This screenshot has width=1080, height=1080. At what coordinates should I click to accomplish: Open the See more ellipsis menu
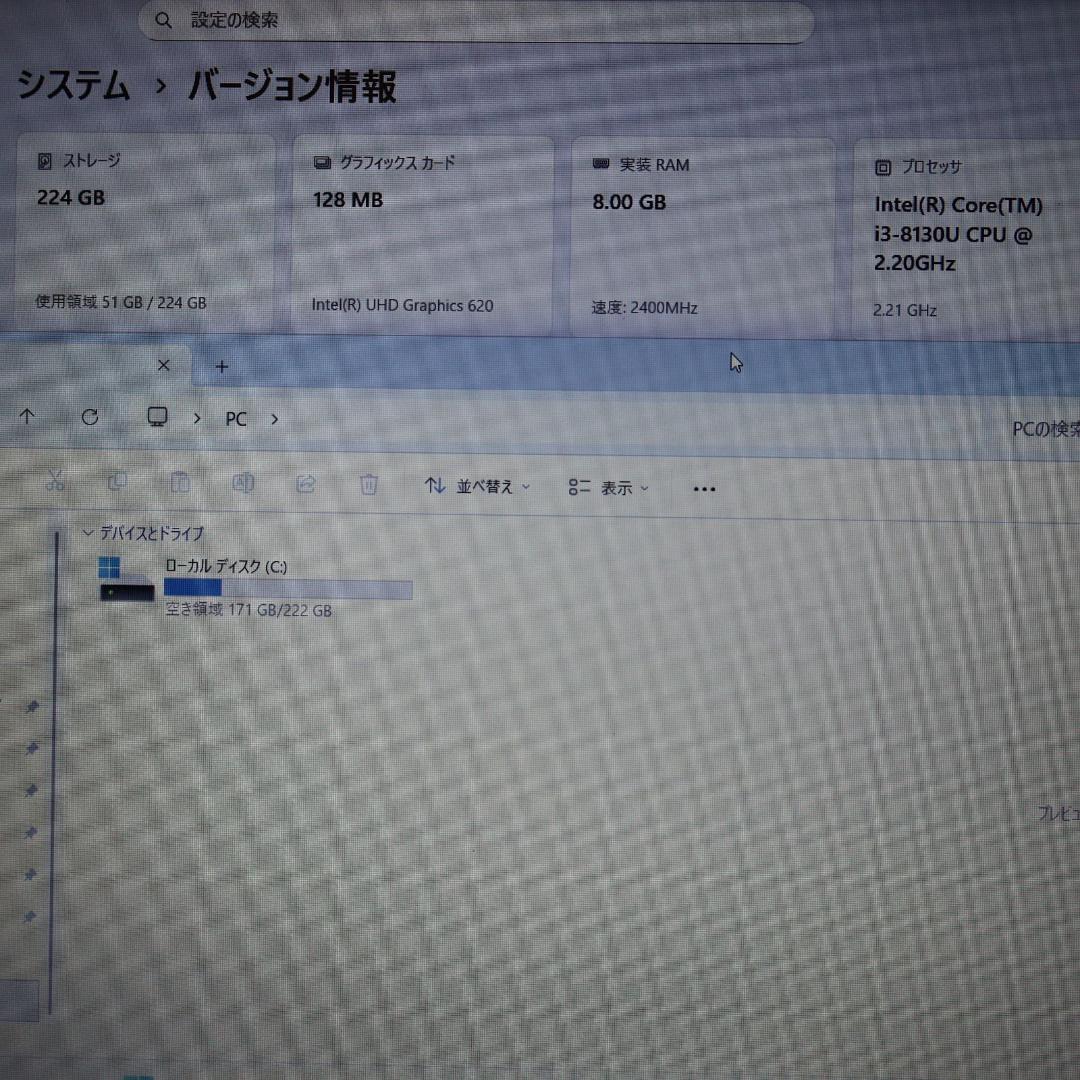click(704, 488)
